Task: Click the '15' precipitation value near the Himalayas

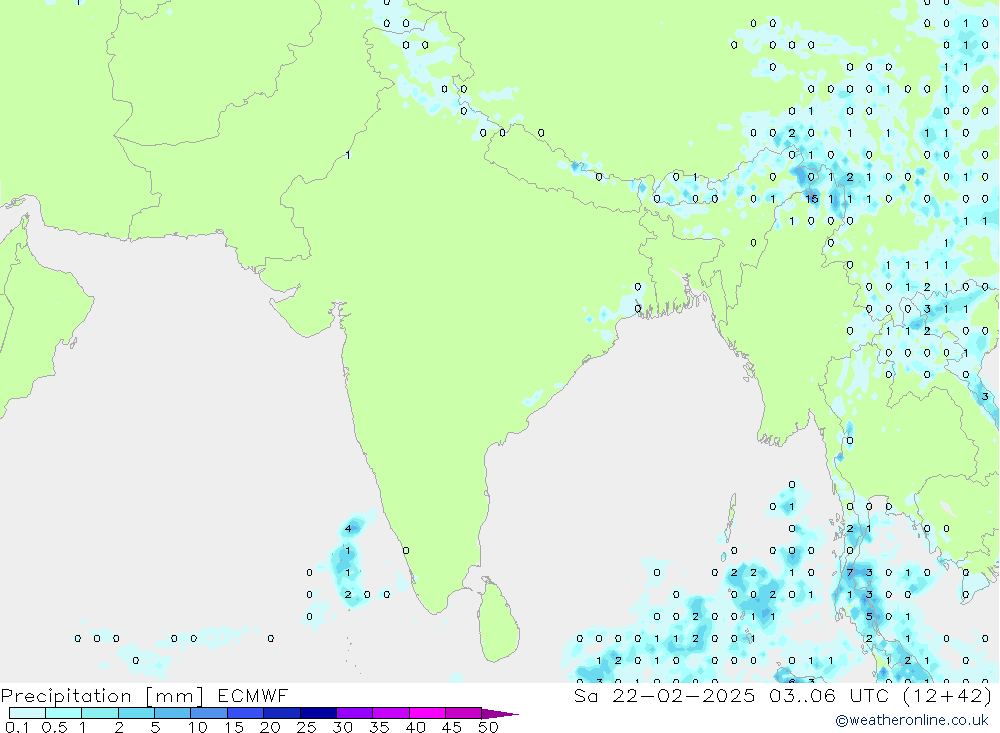Action: [811, 199]
